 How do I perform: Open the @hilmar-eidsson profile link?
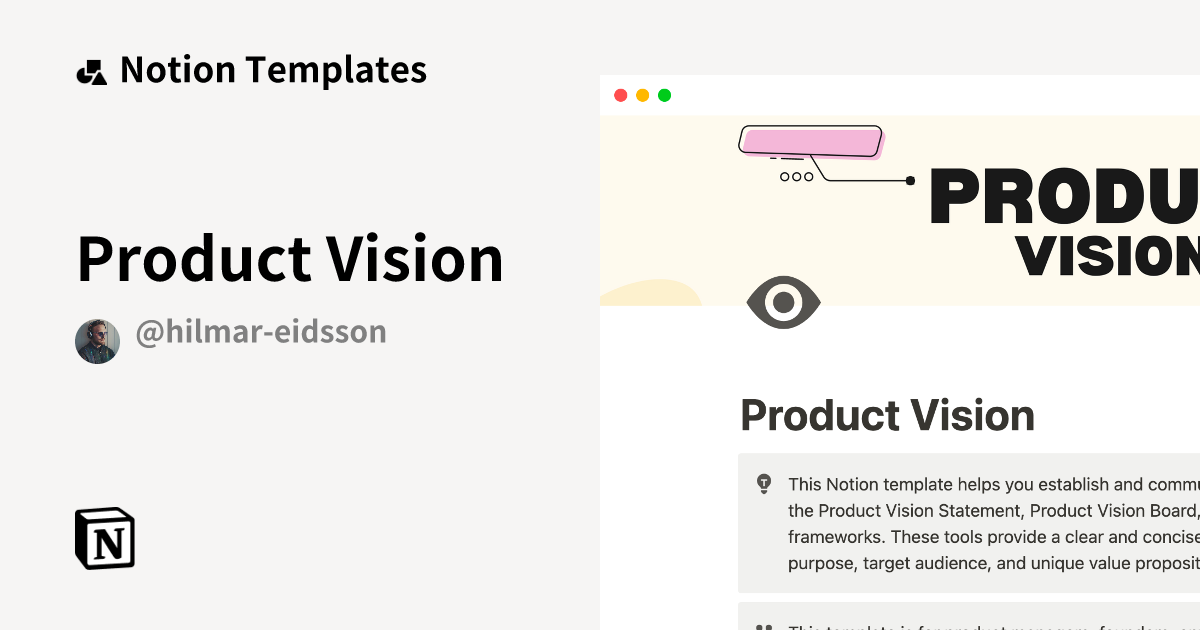[261, 331]
